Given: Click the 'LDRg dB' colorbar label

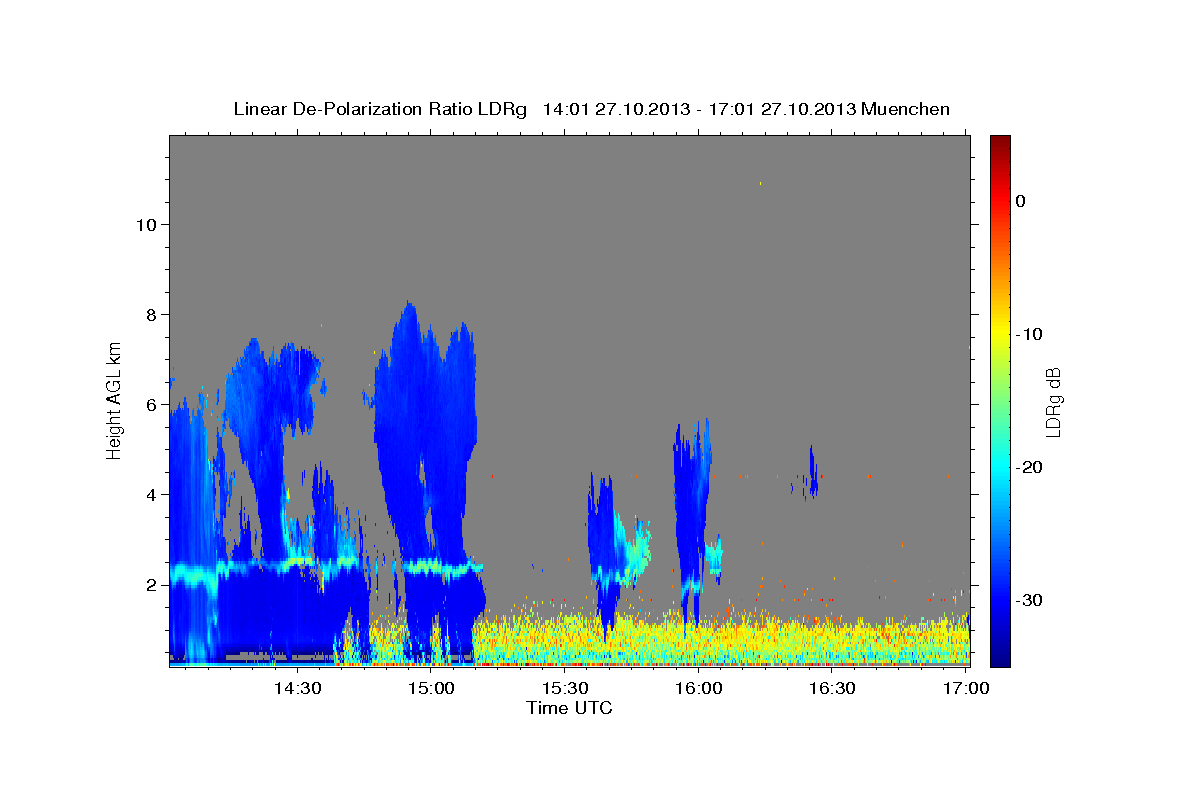Looking at the screenshot, I should (x=1052, y=401).
